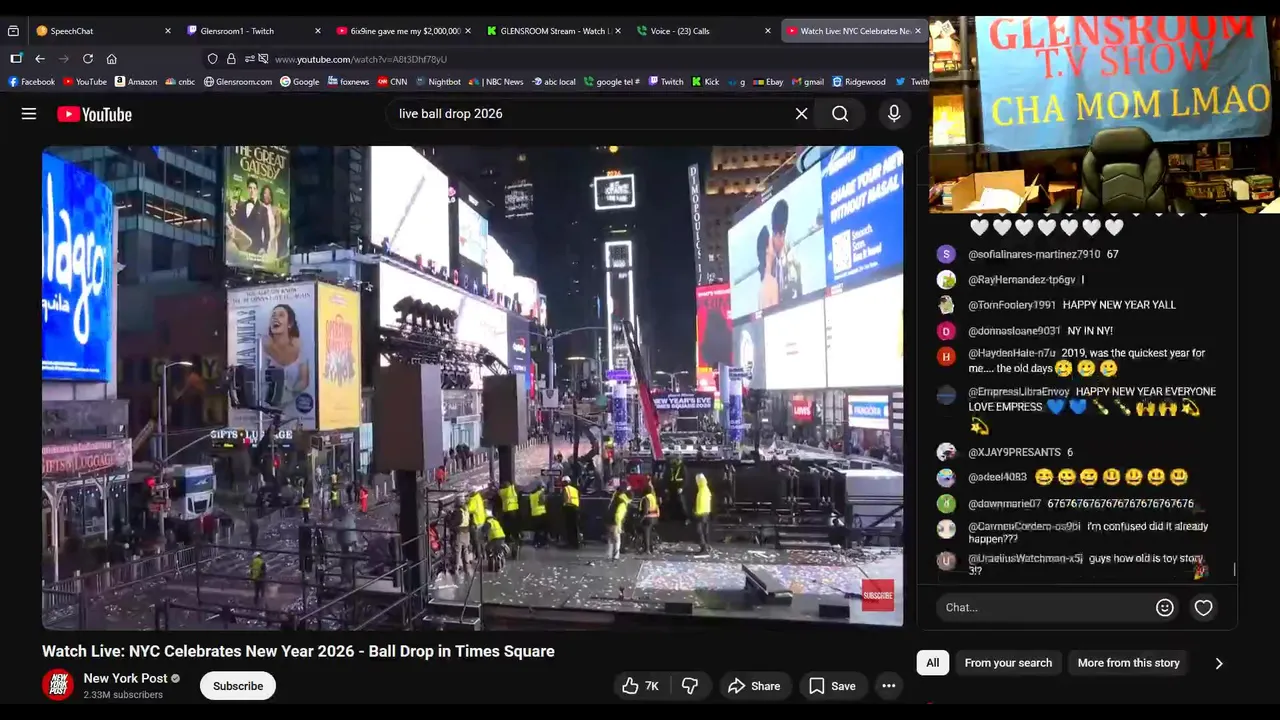1280x720 pixels.
Task: Open the Kick bookmark
Action: click(706, 82)
